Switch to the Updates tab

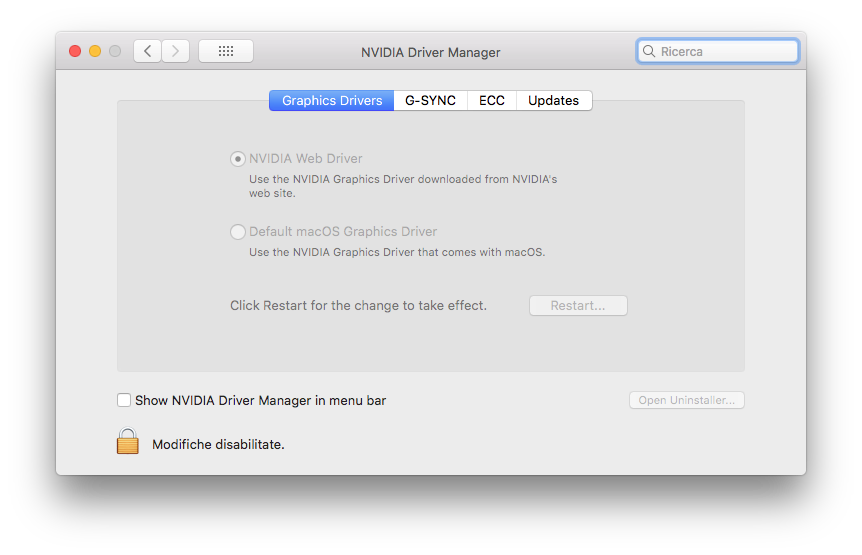tap(554, 101)
